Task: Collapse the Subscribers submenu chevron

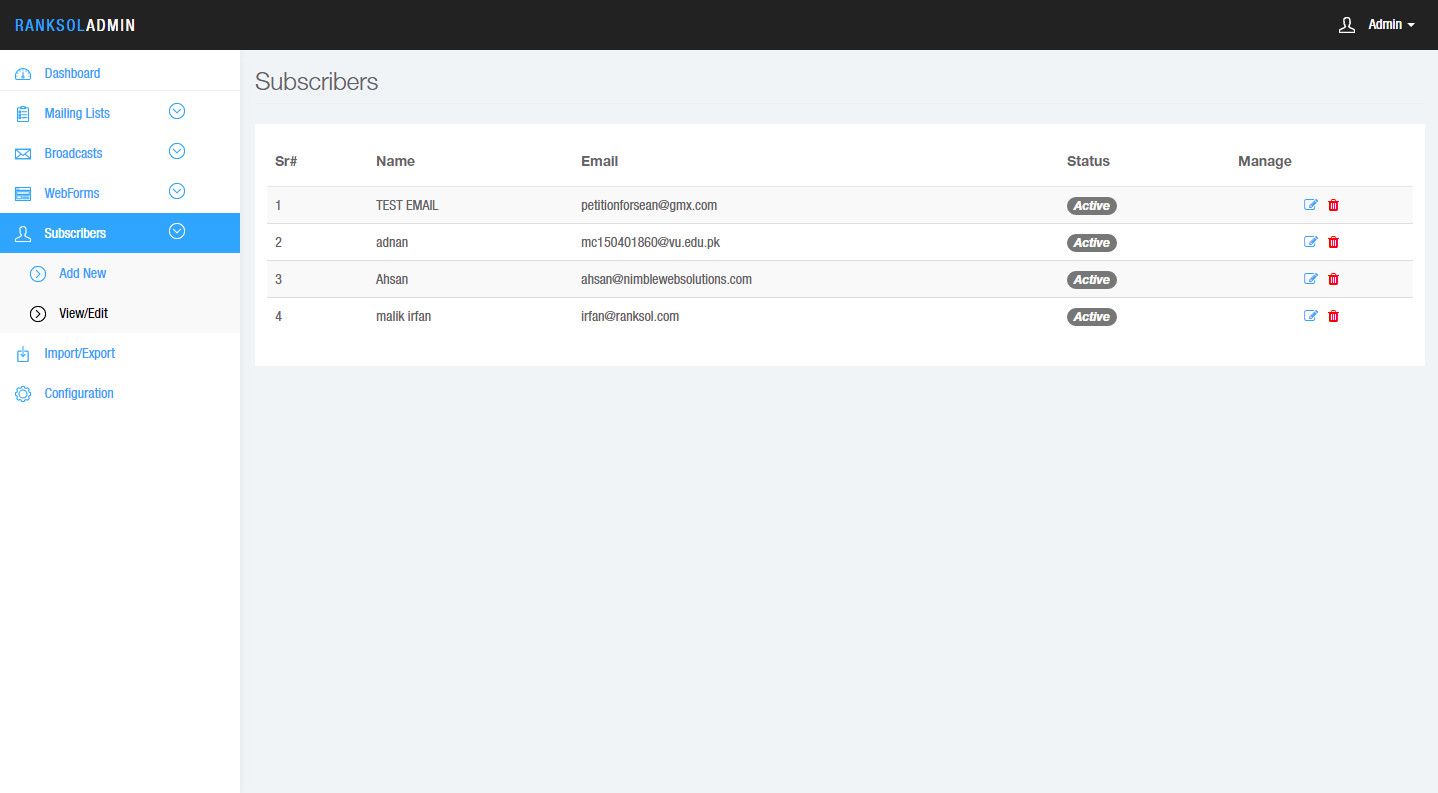Action: [177, 231]
